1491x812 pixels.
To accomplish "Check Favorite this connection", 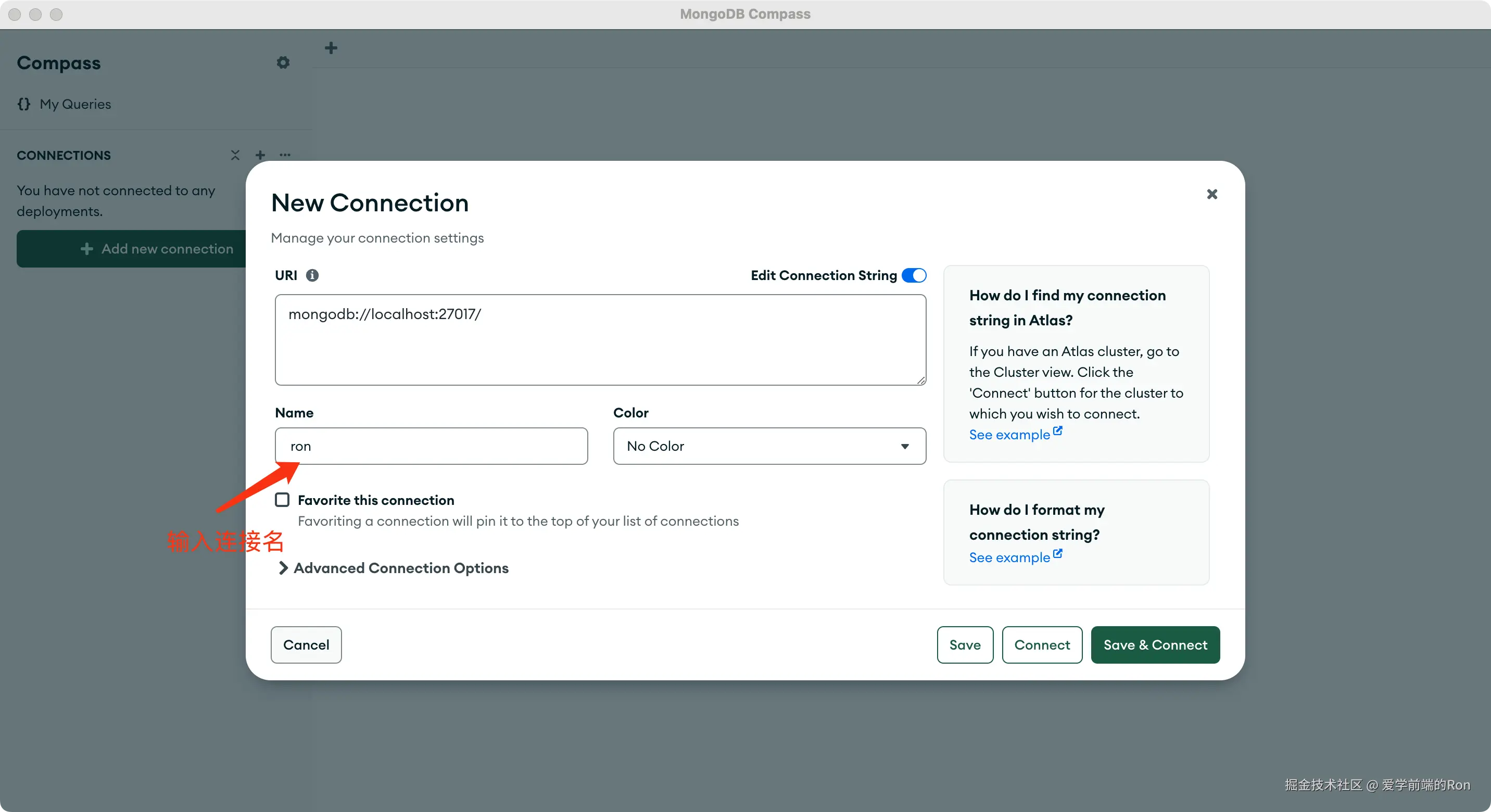I will click(x=282, y=500).
